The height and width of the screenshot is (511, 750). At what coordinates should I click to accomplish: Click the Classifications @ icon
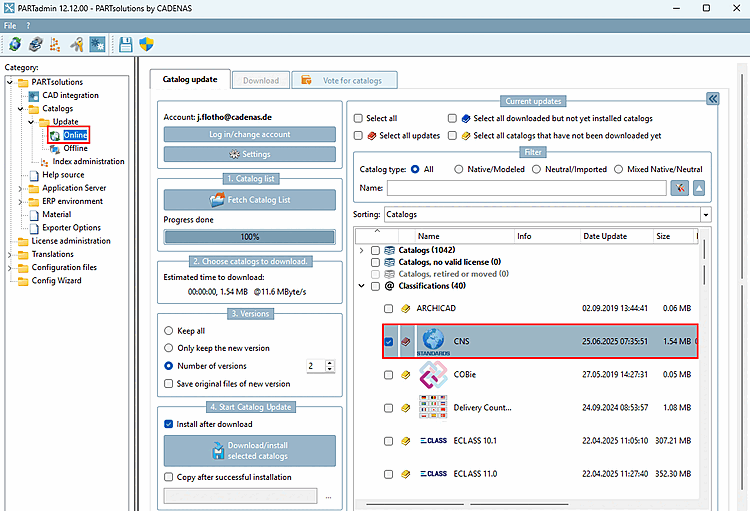tap(390, 286)
